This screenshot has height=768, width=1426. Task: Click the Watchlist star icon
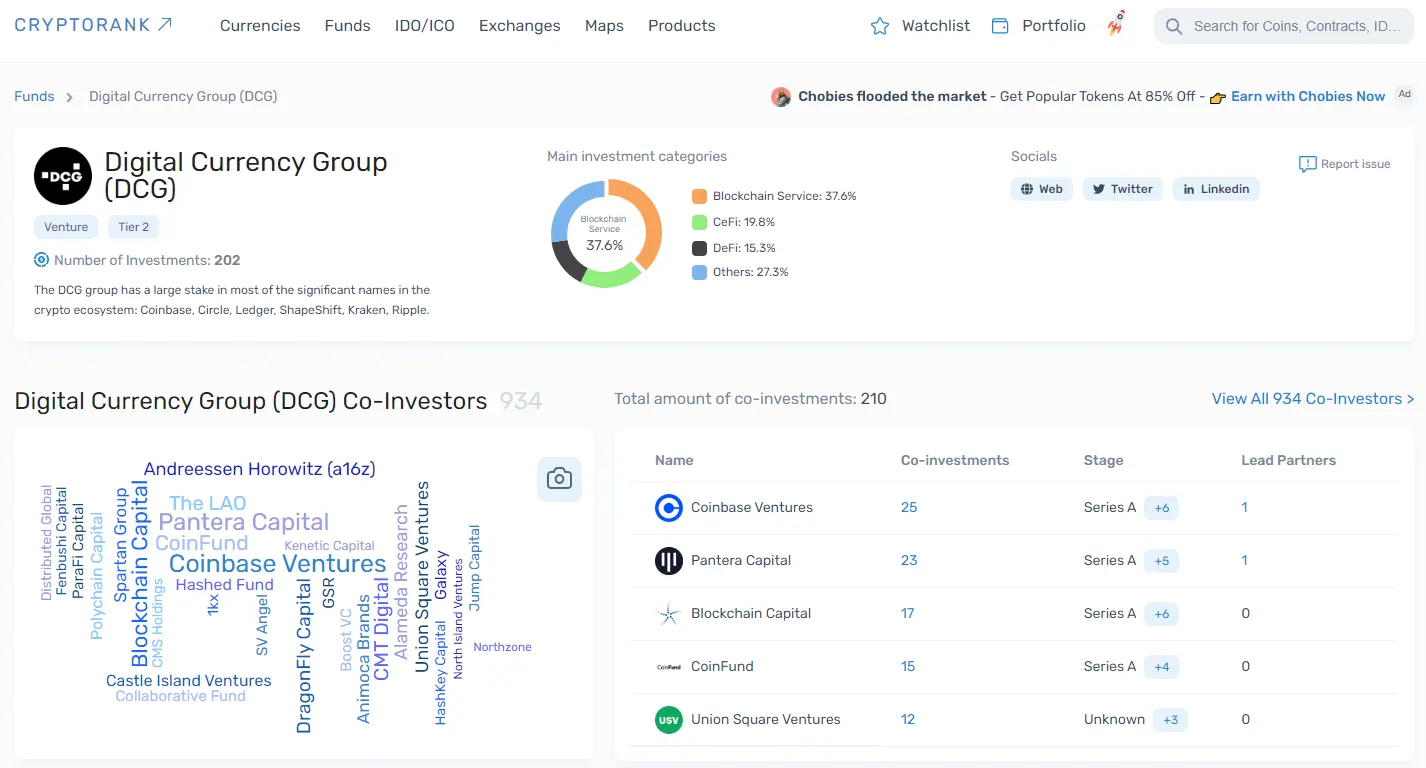880,26
